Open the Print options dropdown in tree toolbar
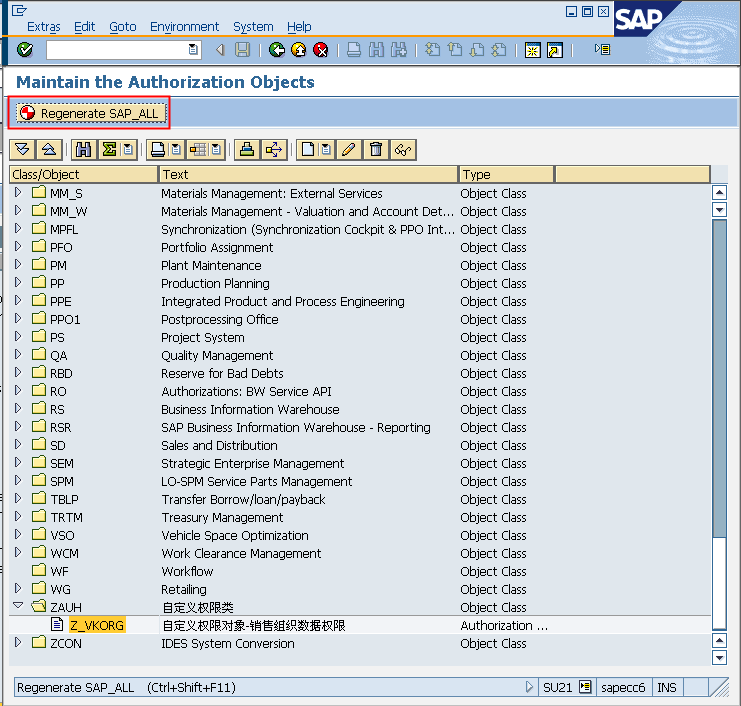Screen dimensions: 741x706 177,150
